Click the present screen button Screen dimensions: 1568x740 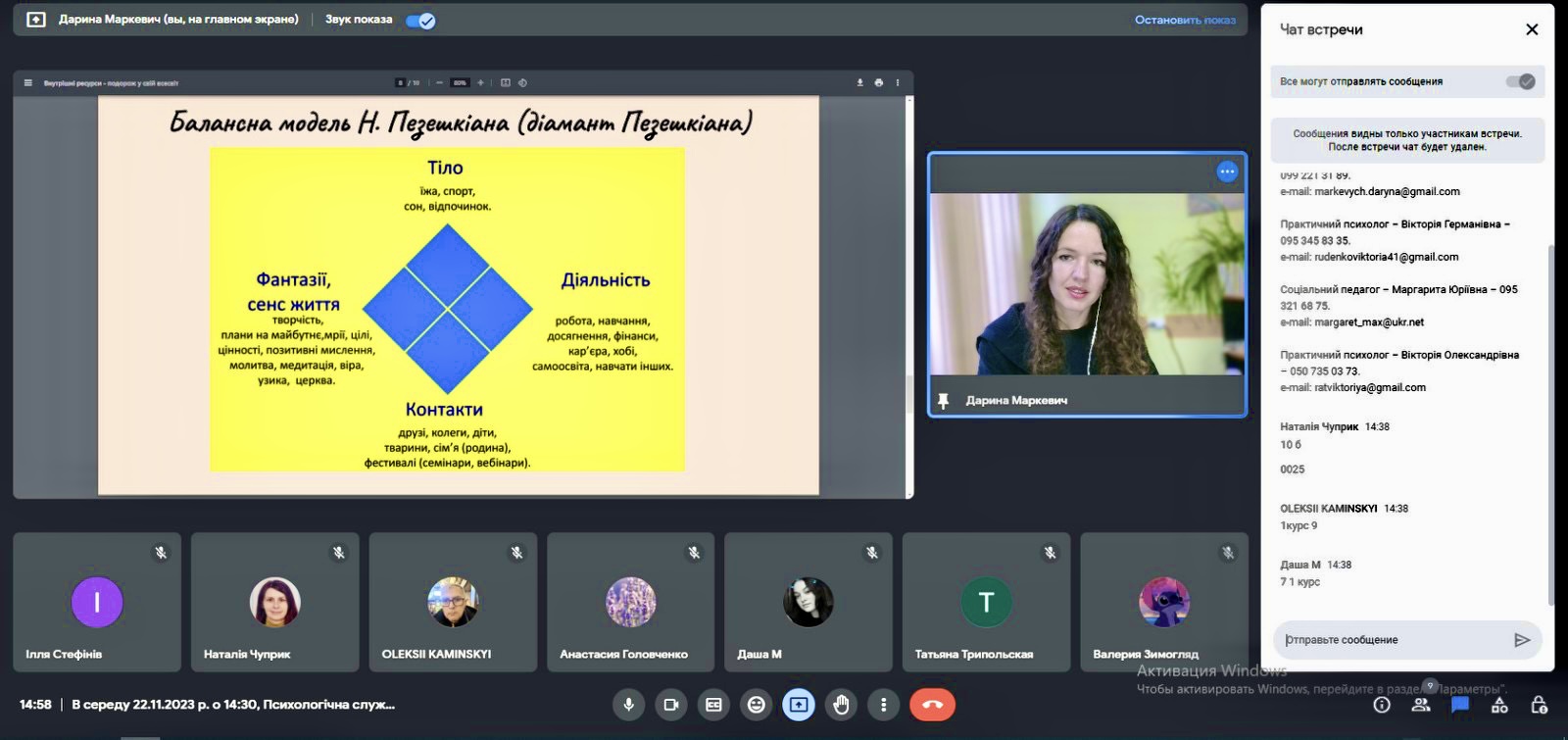click(x=799, y=705)
